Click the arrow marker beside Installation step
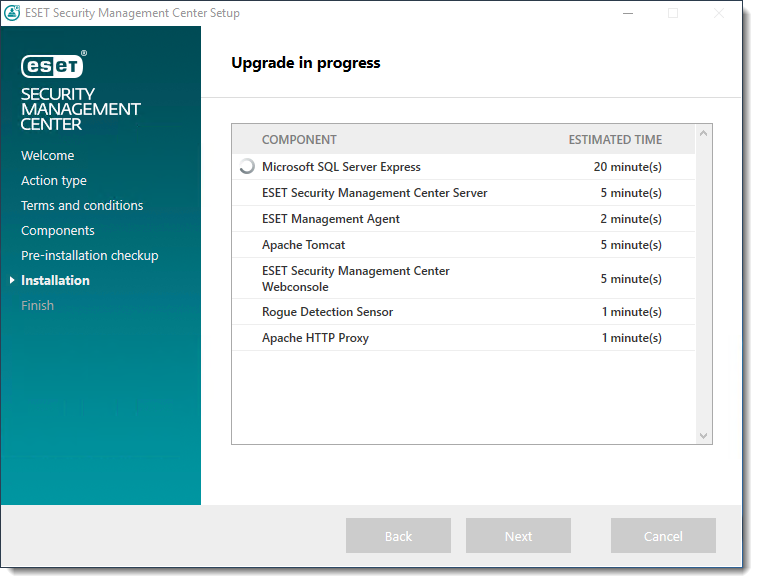 pyautogui.click(x=13, y=280)
